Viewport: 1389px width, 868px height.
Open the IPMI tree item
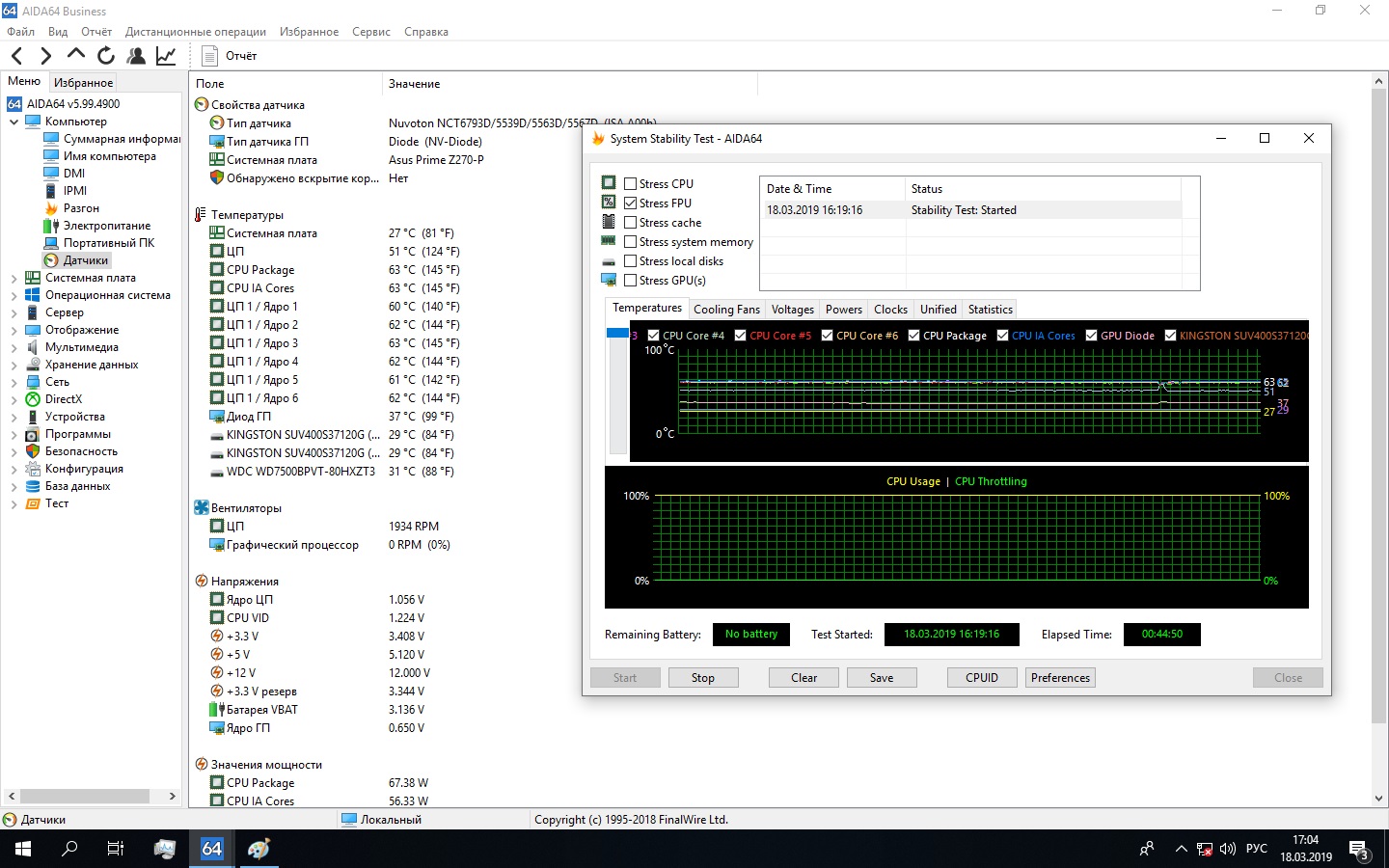pos(75,191)
